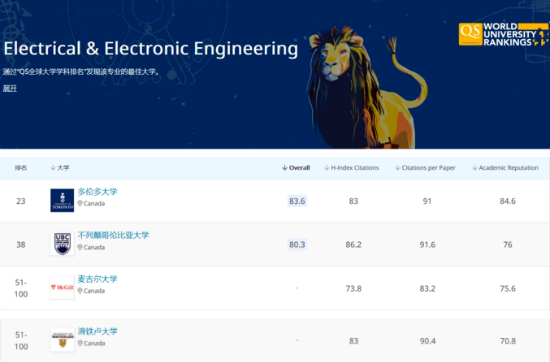The height and width of the screenshot is (362, 550).
Task: Open the 滑铁卢大学 university link
Action: [x=98, y=331]
